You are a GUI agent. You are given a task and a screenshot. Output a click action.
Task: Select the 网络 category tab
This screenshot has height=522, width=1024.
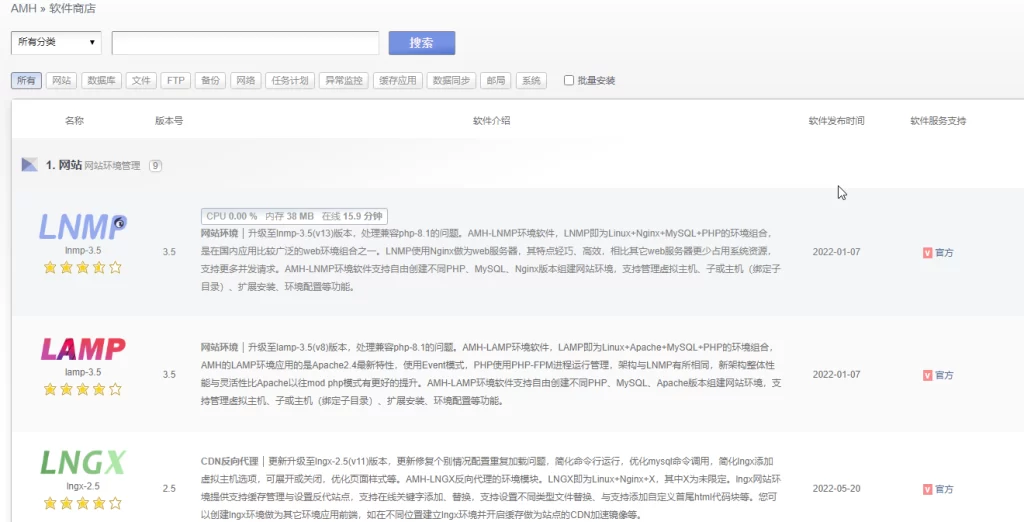[x=246, y=80]
